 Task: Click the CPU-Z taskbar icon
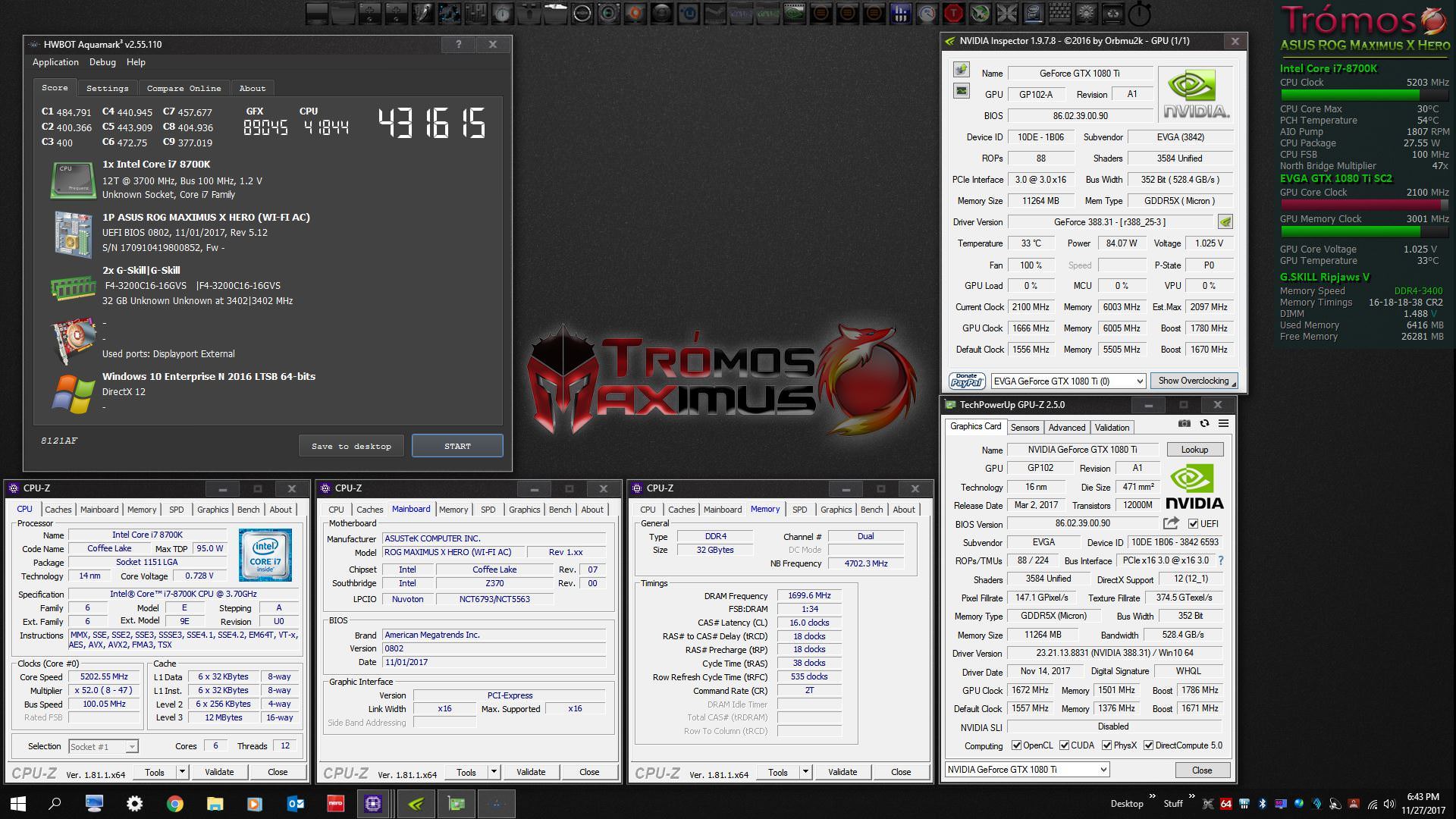pyautogui.click(x=374, y=804)
